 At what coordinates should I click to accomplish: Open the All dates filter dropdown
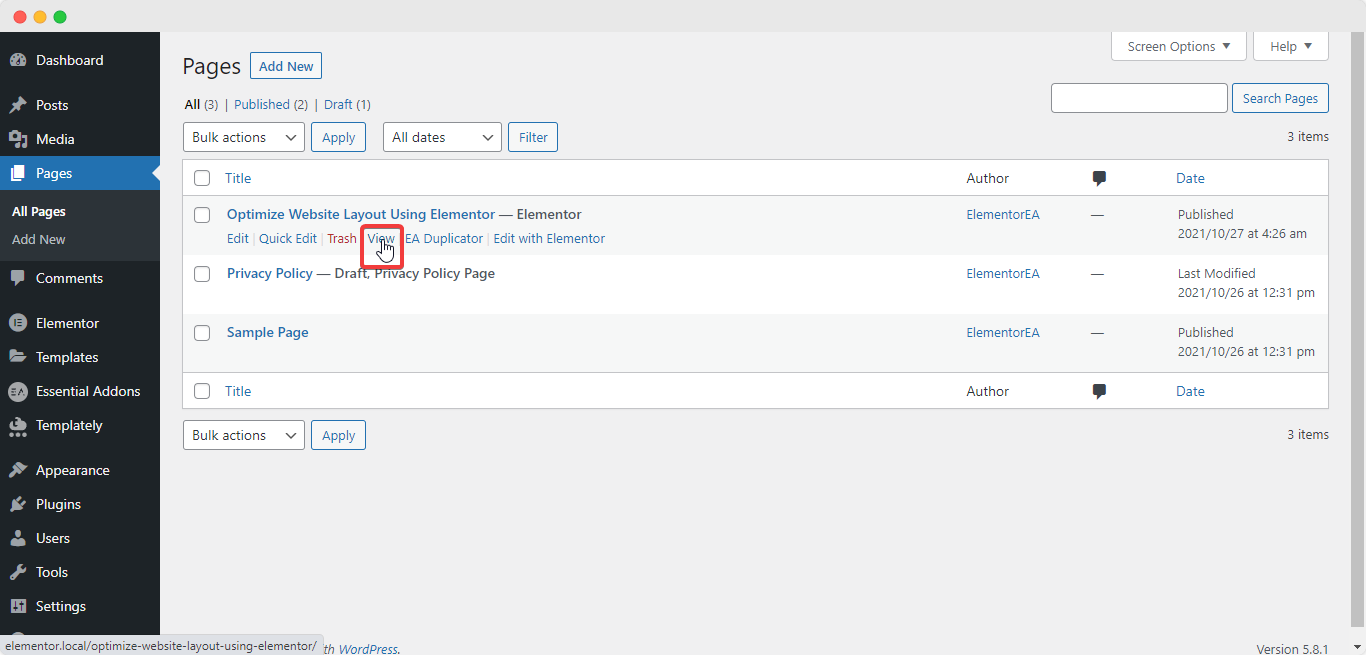point(442,137)
